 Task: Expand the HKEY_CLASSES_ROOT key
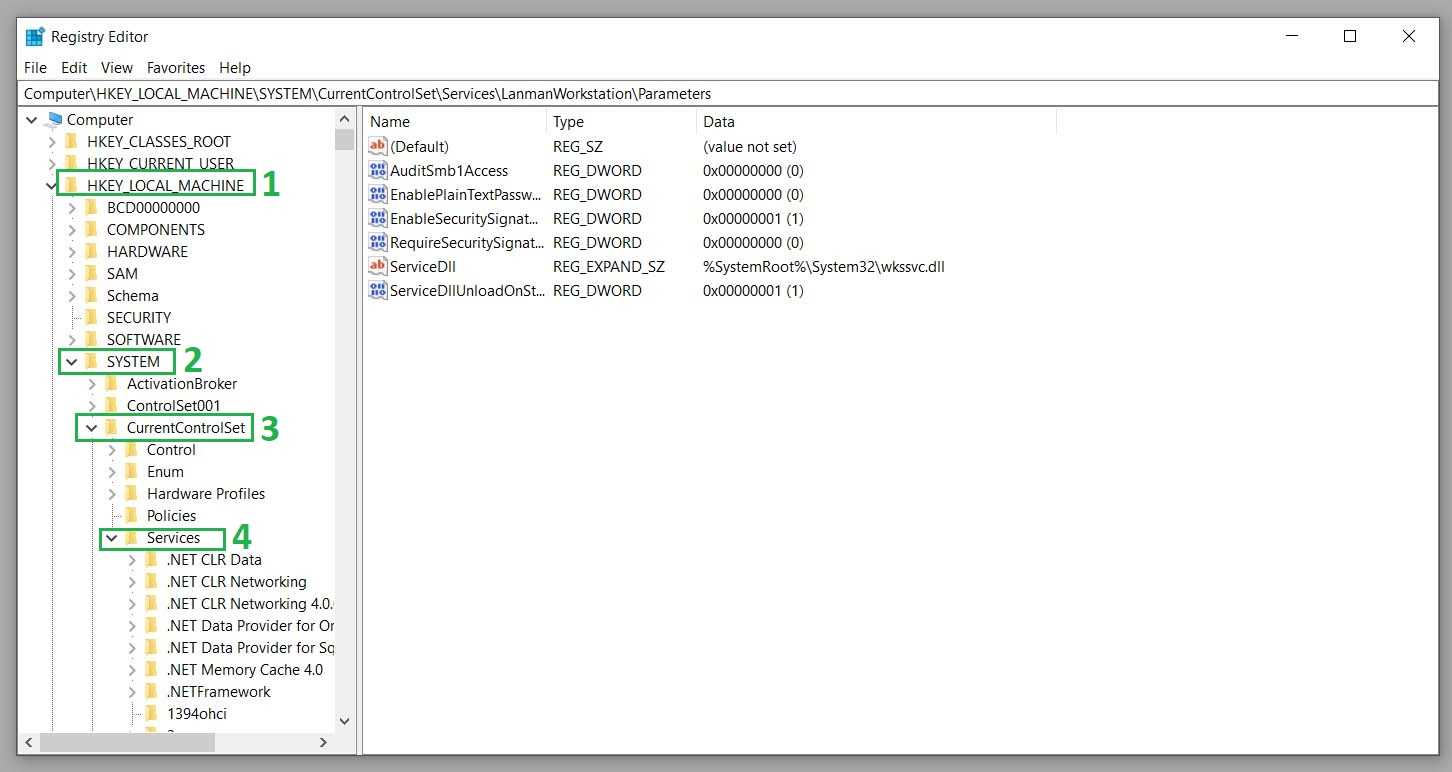click(x=52, y=142)
